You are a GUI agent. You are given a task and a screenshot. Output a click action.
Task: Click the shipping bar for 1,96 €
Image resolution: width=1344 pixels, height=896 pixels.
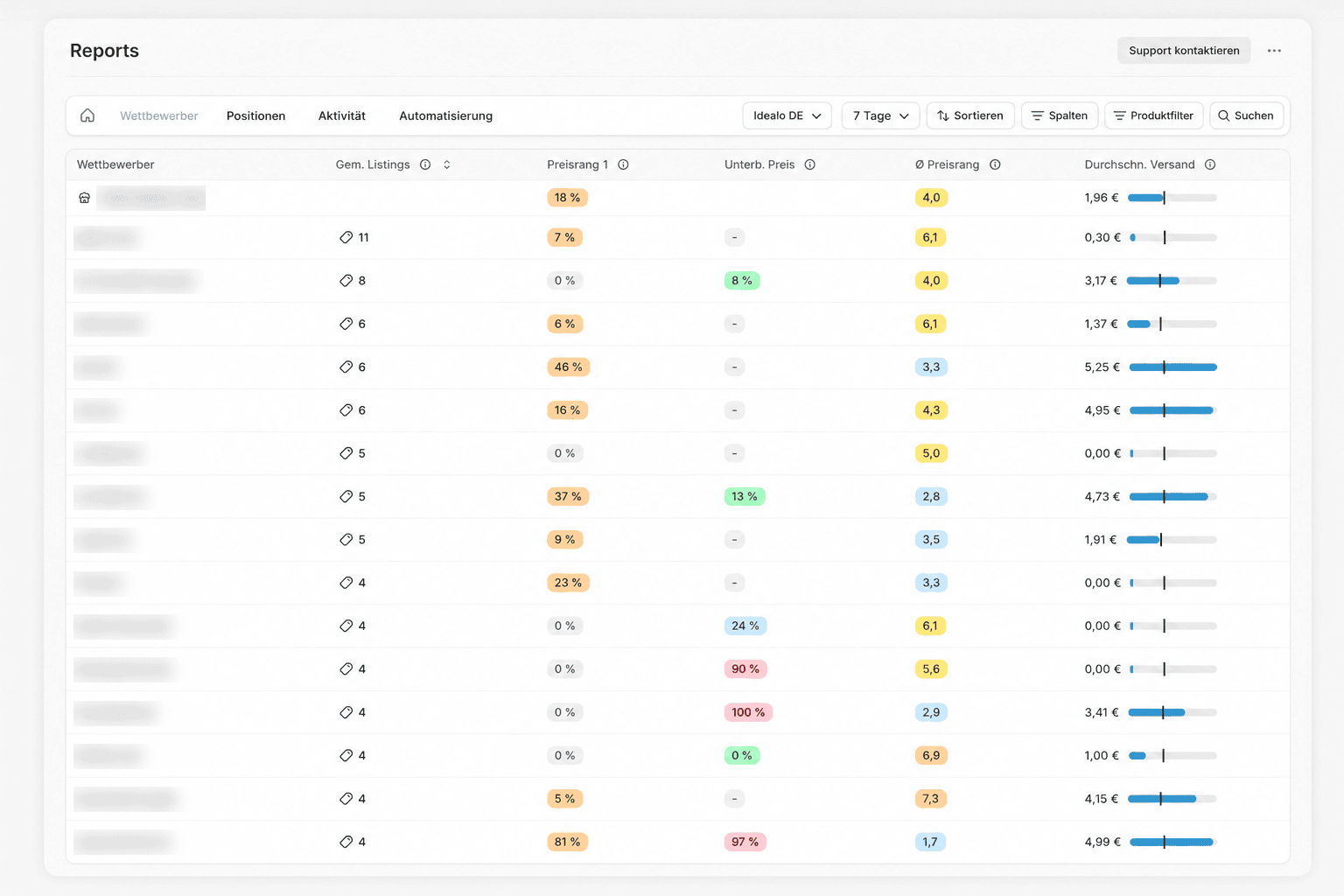coord(1172,198)
